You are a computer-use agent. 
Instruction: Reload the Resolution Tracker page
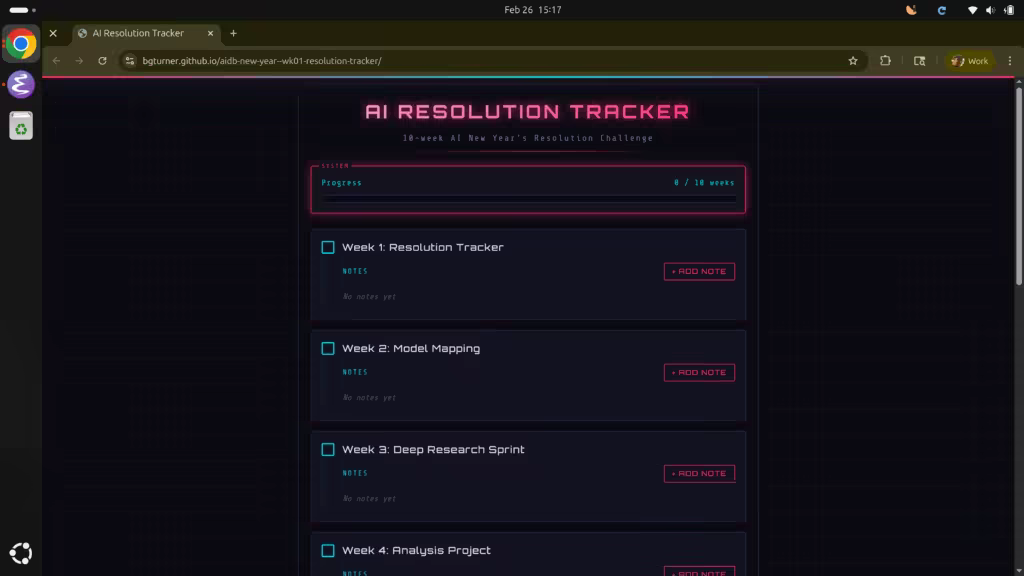pyautogui.click(x=103, y=61)
